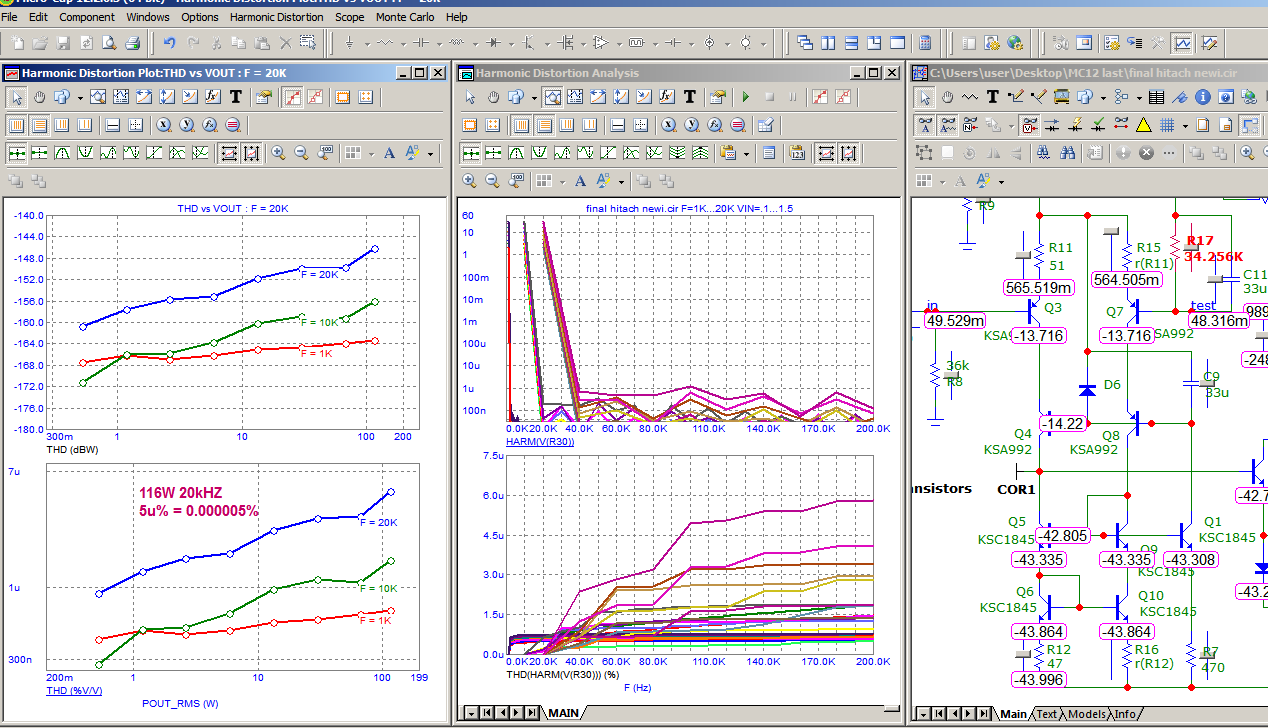Toggle the analysis plot icon in main toolbar
Image resolution: width=1268 pixels, height=728 pixels.
1182,43
